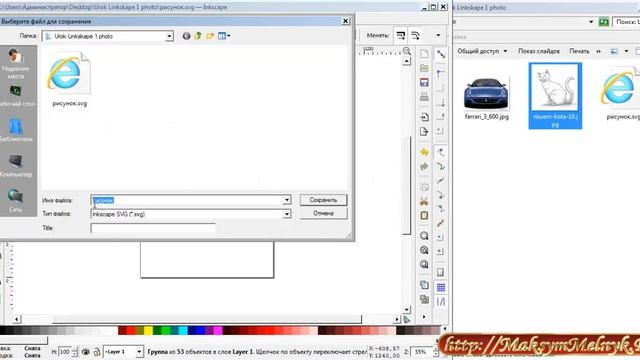Toggle snap to nodes button in snap bar

tap(441, 152)
